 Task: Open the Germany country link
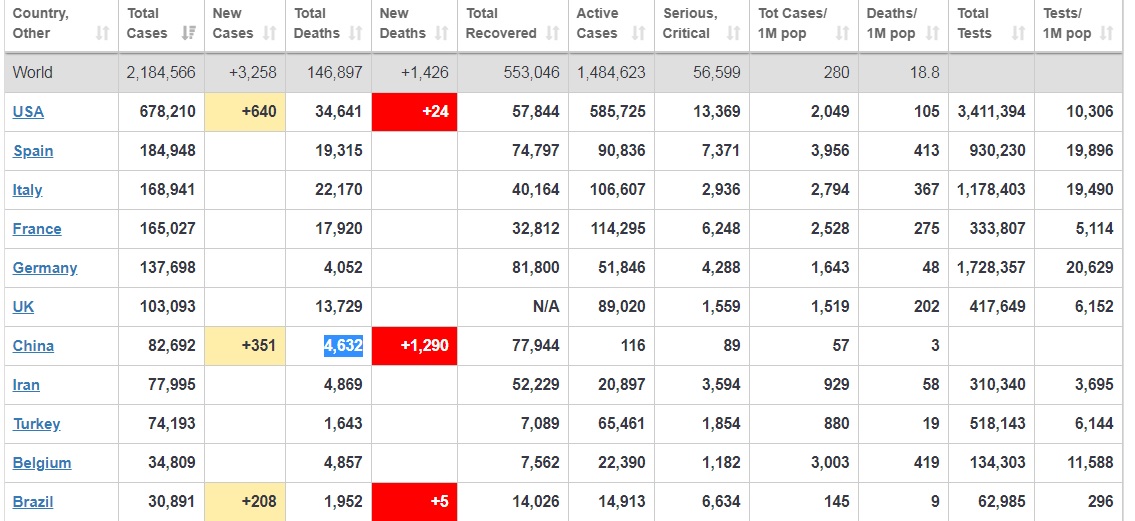click(x=45, y=268)
